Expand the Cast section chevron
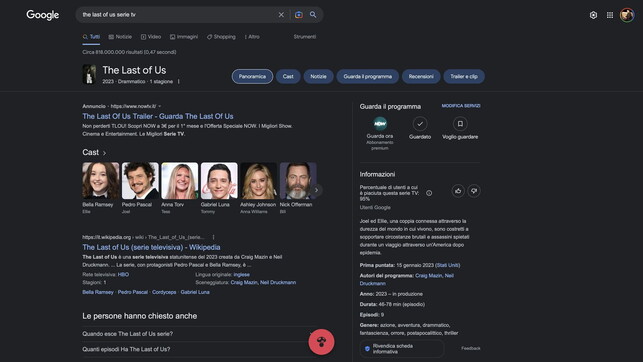The height and width of the screenshot is (362, 643). [105, 153]
